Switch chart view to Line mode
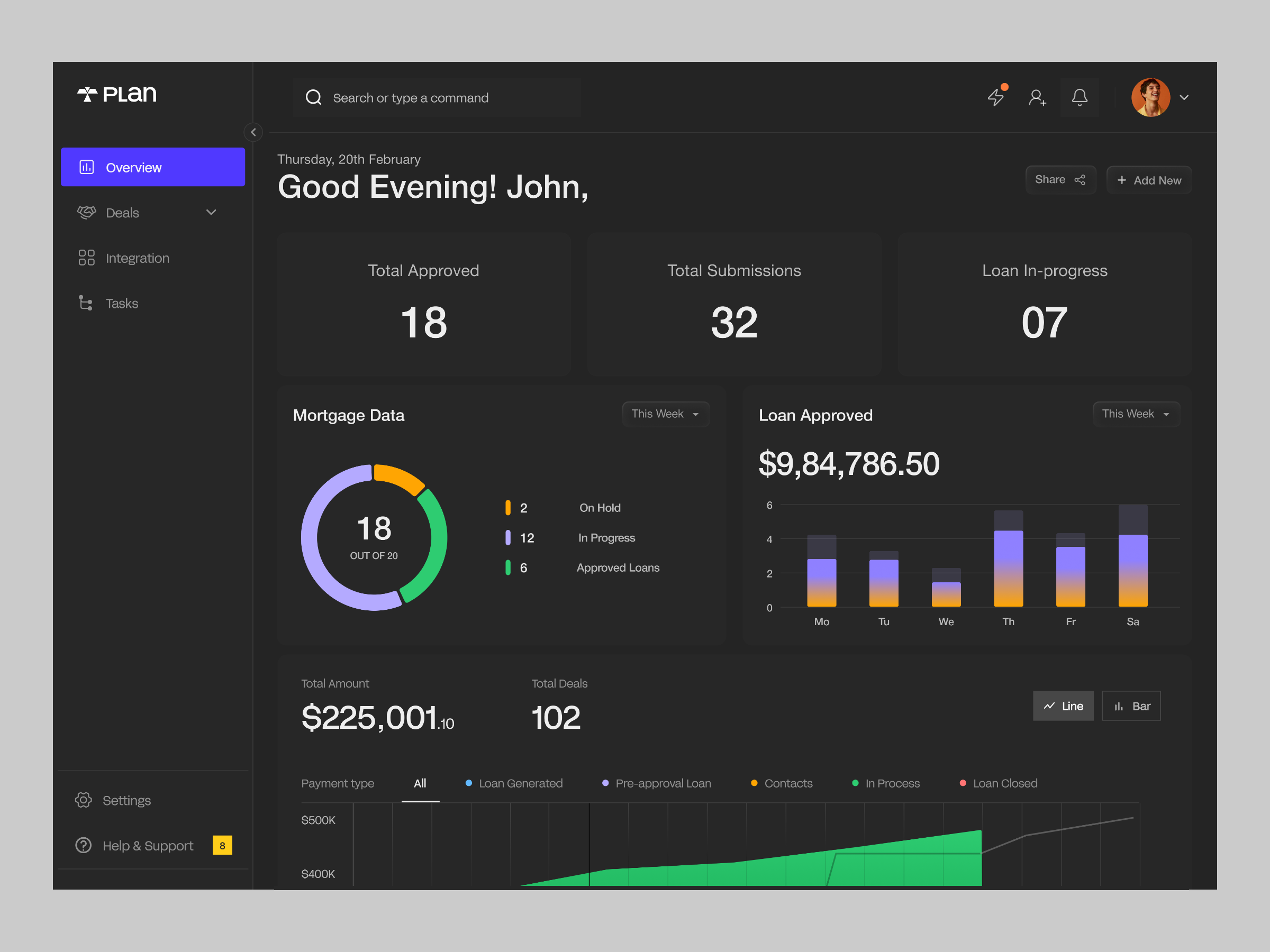The width and height of the screenshot is (1270, 952). pyautogui.click(x=1063, y=706)
